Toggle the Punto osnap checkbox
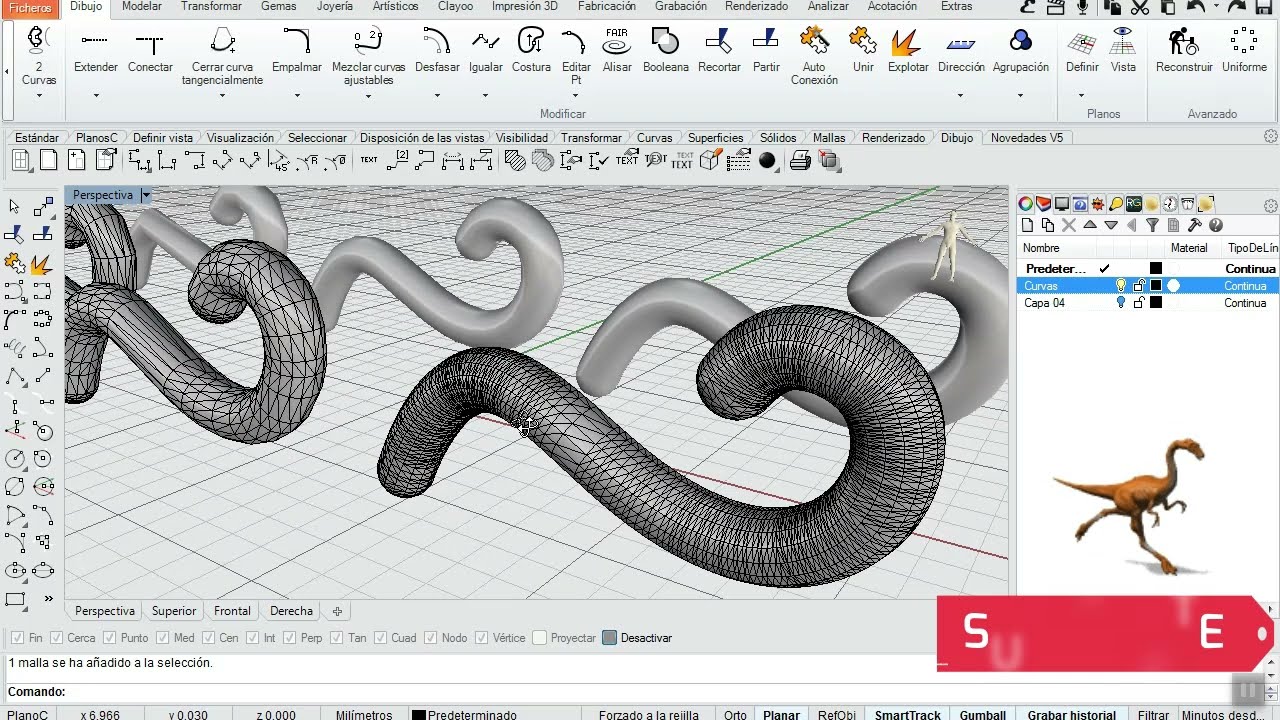 109,638
